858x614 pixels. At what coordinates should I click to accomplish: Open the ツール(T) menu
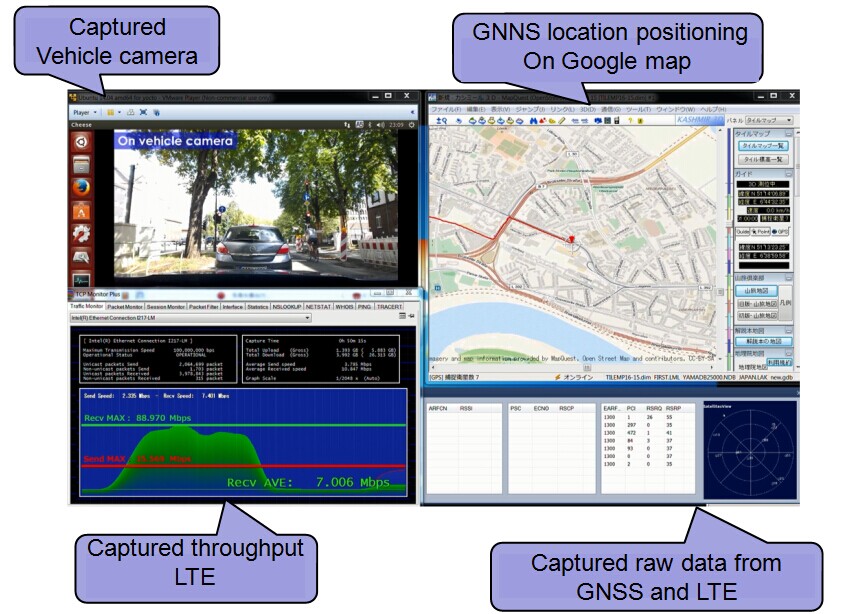638,109
